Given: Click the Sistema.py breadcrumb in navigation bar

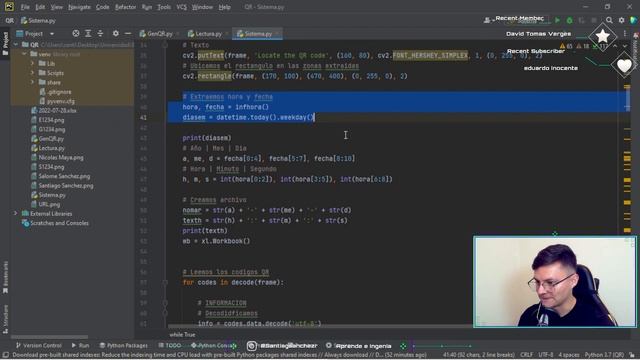Looking at the screenshot, I should click(38, 20).
